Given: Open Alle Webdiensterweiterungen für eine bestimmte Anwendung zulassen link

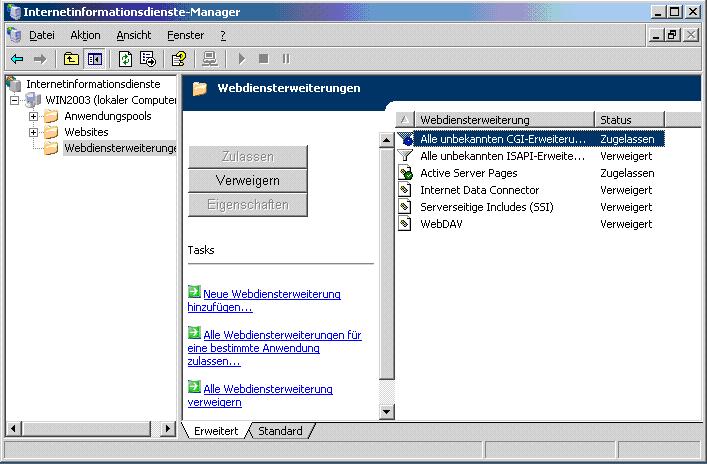Looking at the screenshot, I should [x=275, y=348].
